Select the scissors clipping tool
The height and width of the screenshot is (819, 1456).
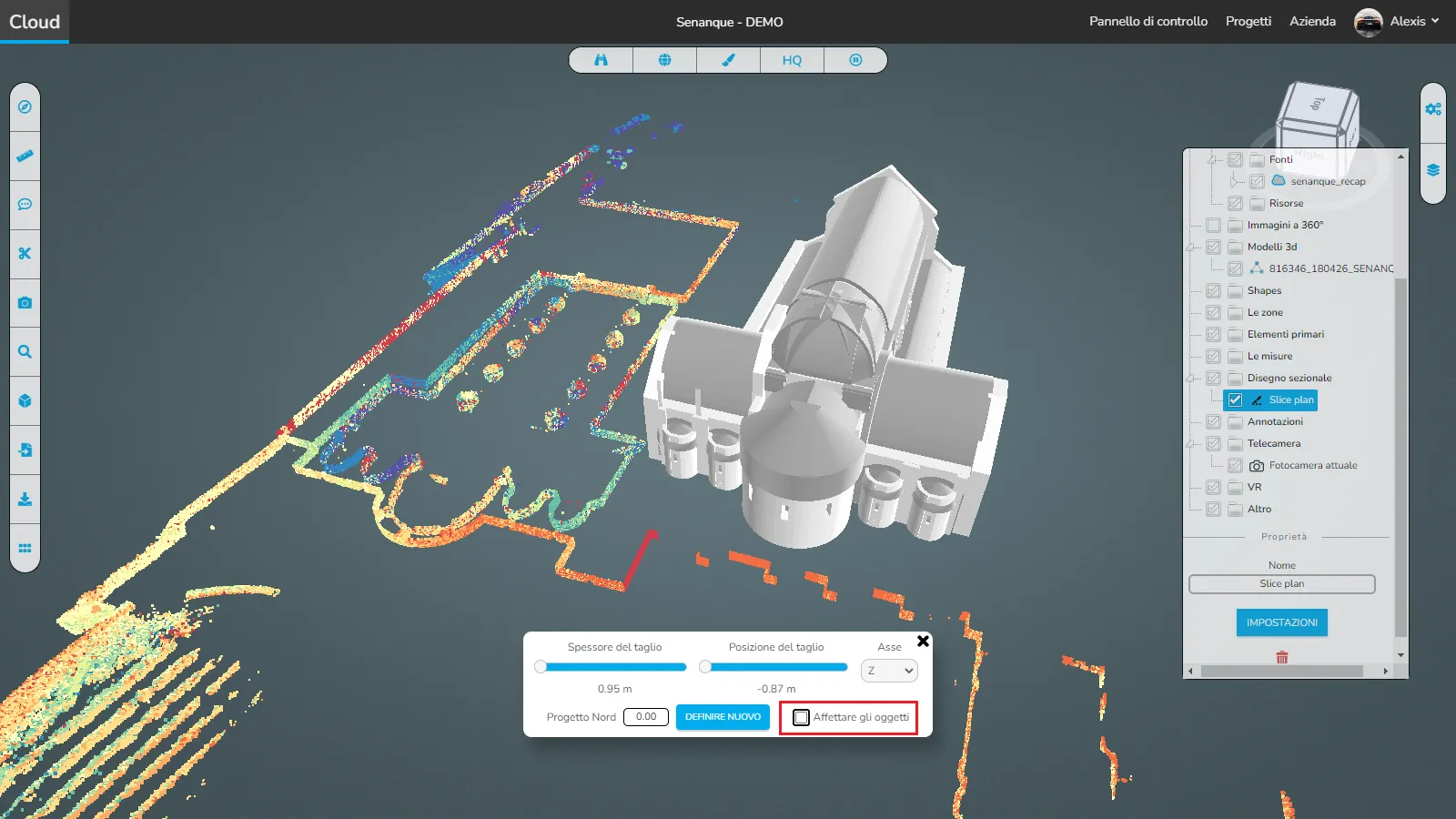pyautogui.click(x=25, y=254)
